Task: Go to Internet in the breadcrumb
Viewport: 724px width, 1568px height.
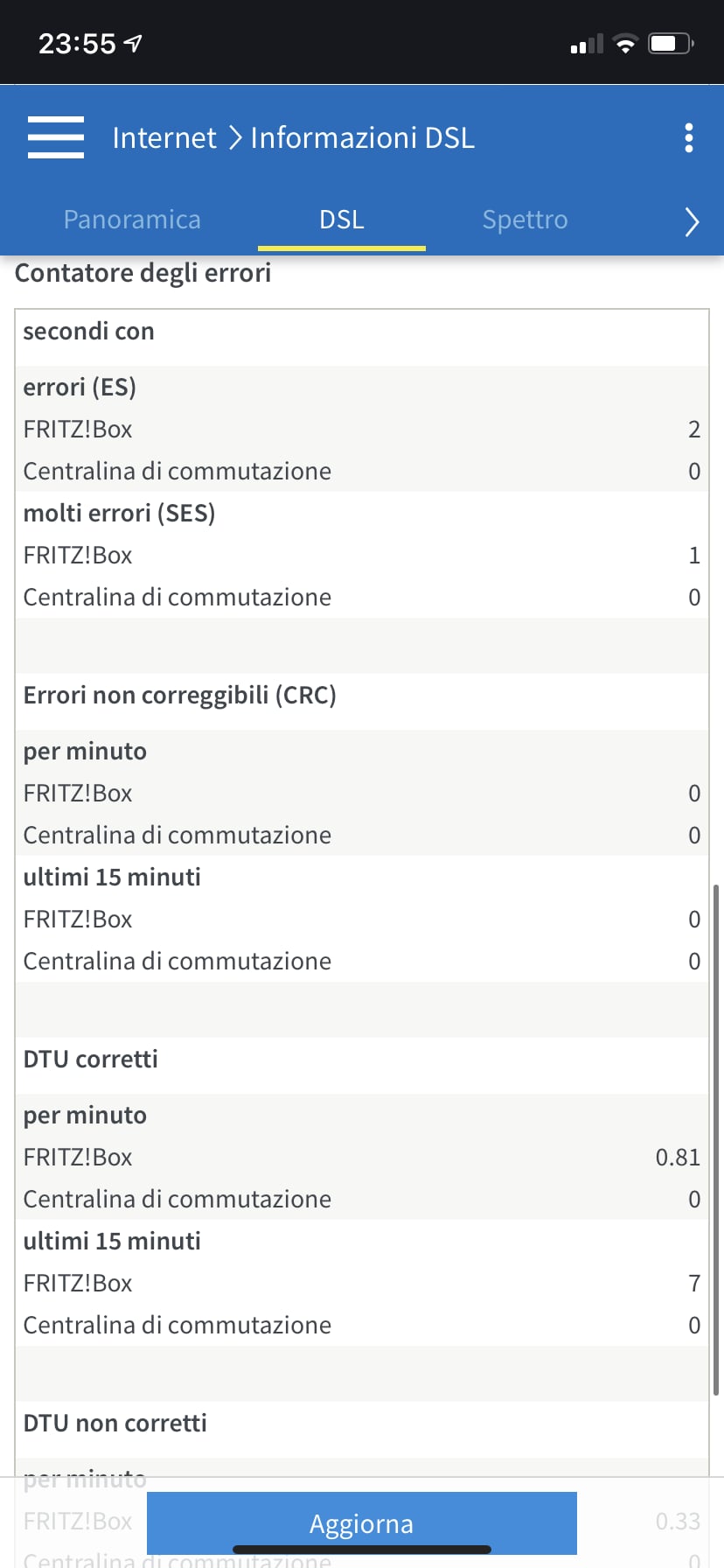Action: point(164,137)
